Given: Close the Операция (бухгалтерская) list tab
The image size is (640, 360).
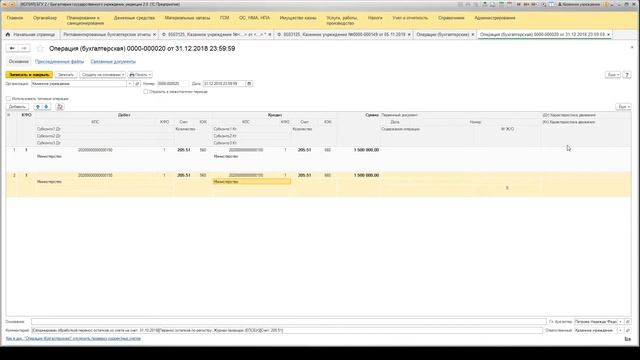Looking at the screenshot, I should (473, 35).
